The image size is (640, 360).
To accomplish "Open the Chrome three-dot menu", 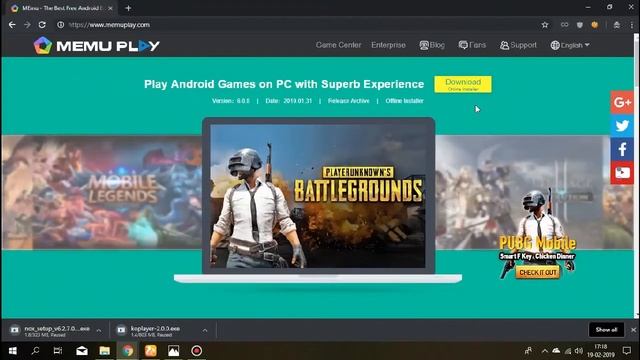I will (x=631, y=25).
